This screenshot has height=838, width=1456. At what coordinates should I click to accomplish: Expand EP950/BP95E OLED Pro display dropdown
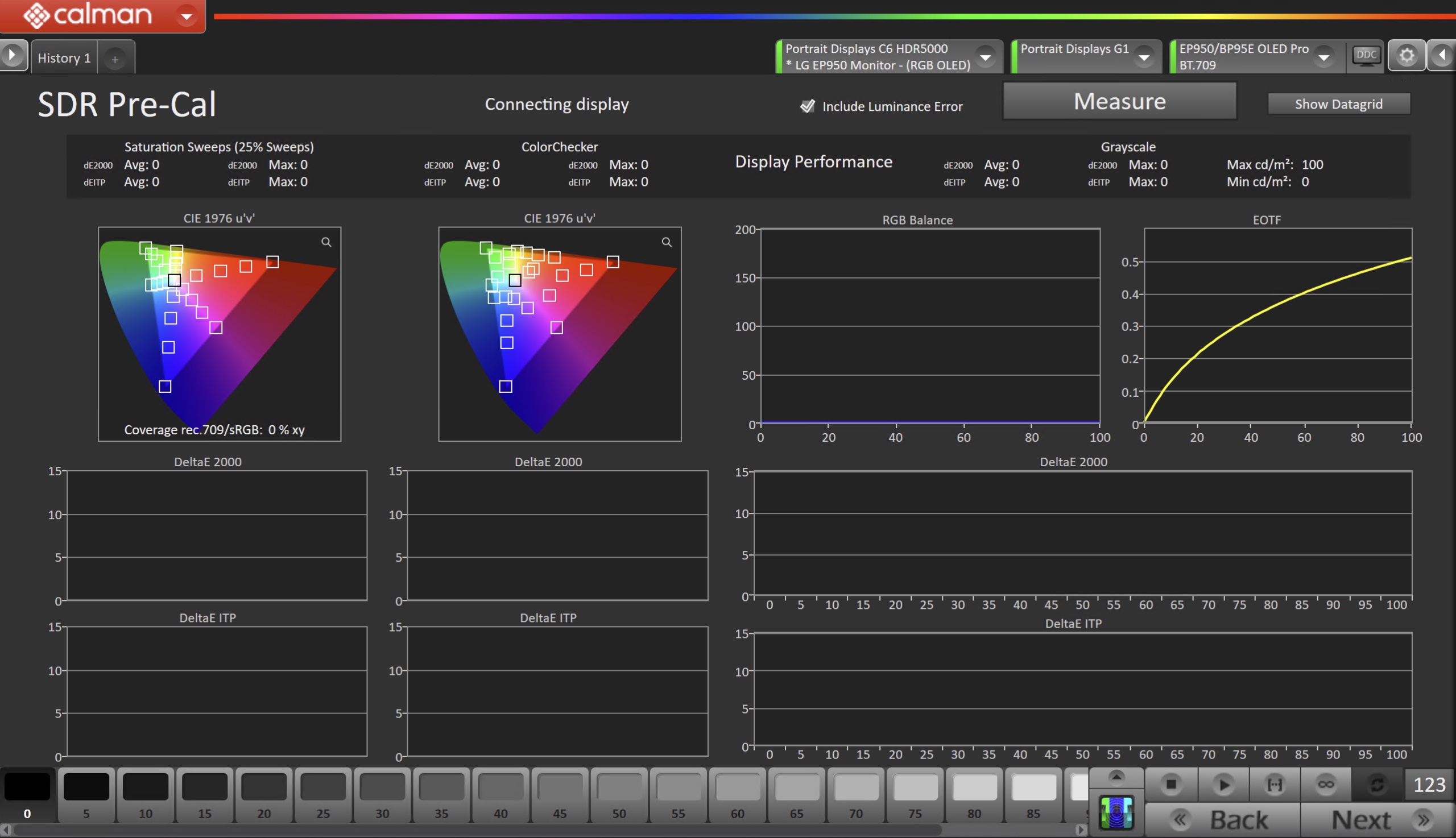point(1323,57)
